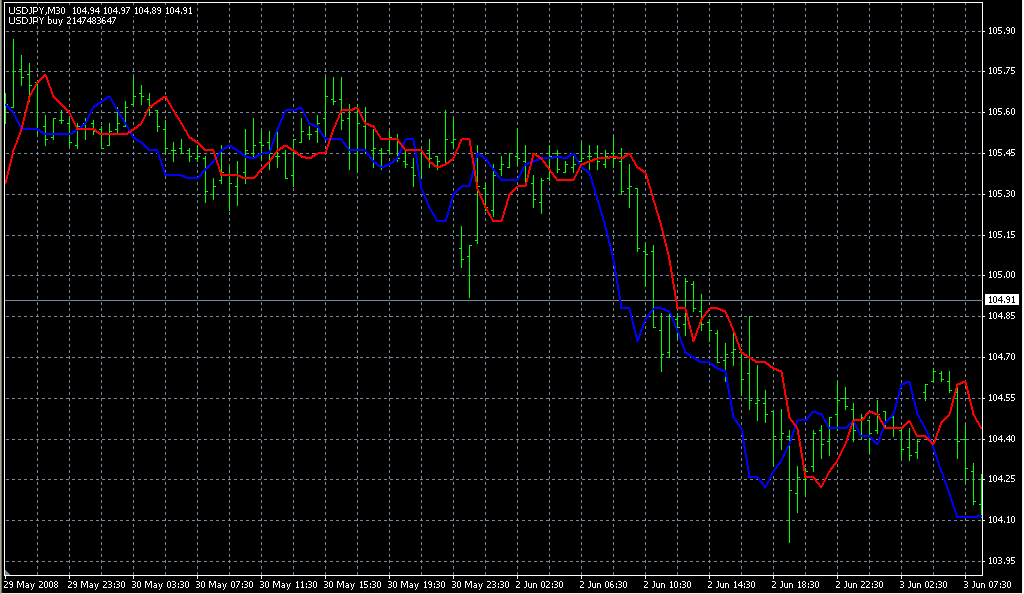The height and width of the screenshot is (594, 1024).
Task: Click the 'USDJPY buy 2147483647' order label
Action: coord(61,20)
